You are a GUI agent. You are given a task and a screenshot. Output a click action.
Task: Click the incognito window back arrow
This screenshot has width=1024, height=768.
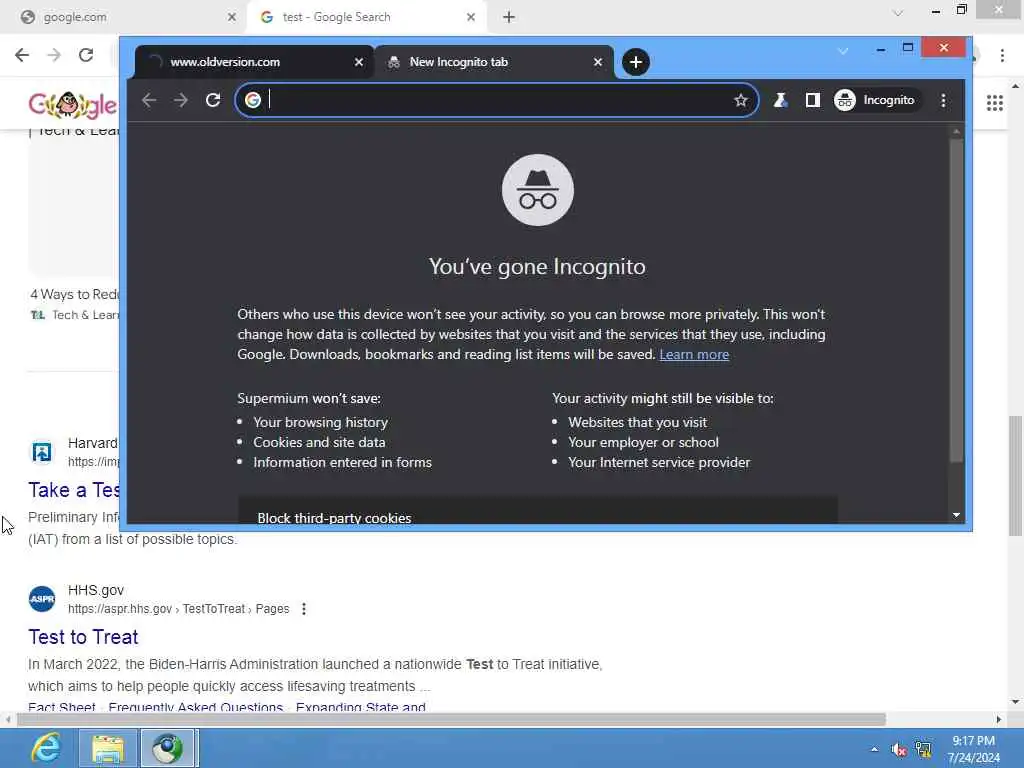pos(149,100)
